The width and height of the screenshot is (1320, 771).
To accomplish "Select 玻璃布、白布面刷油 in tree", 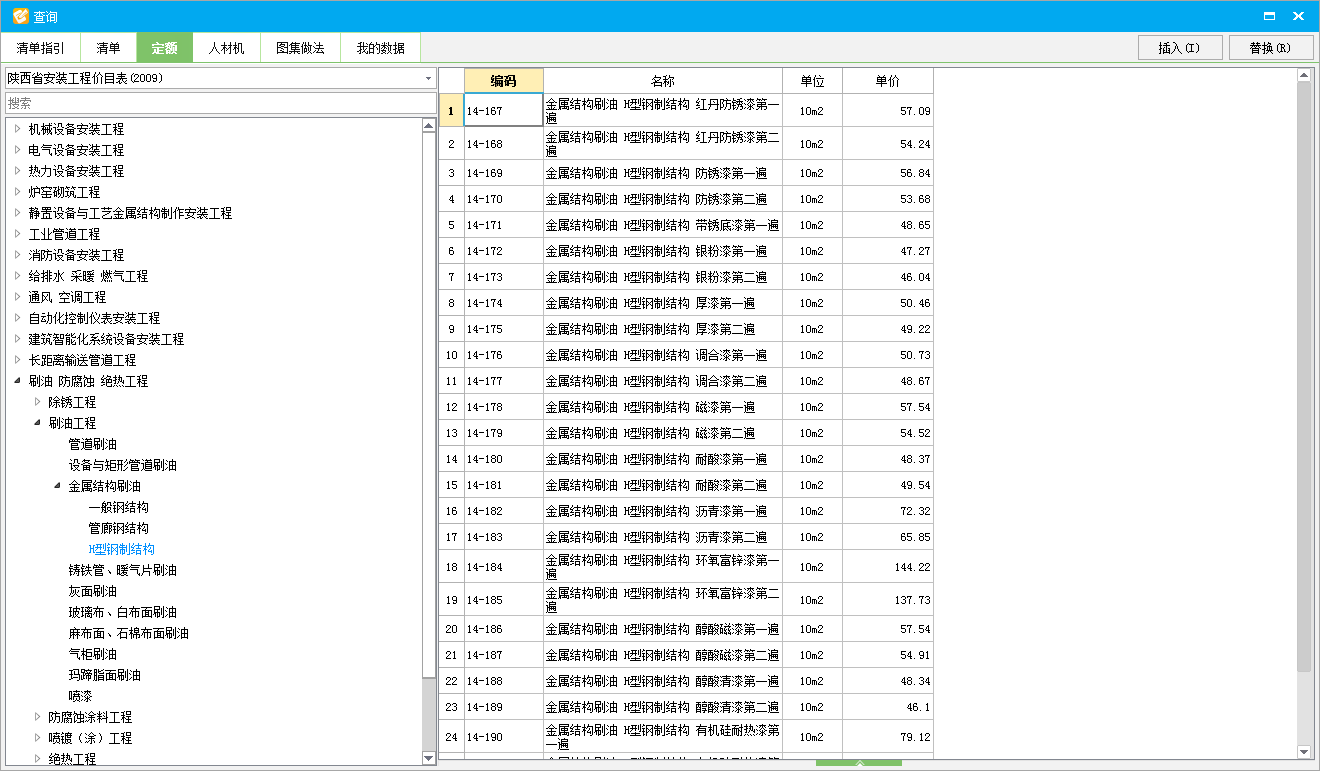I will point(122,612).
